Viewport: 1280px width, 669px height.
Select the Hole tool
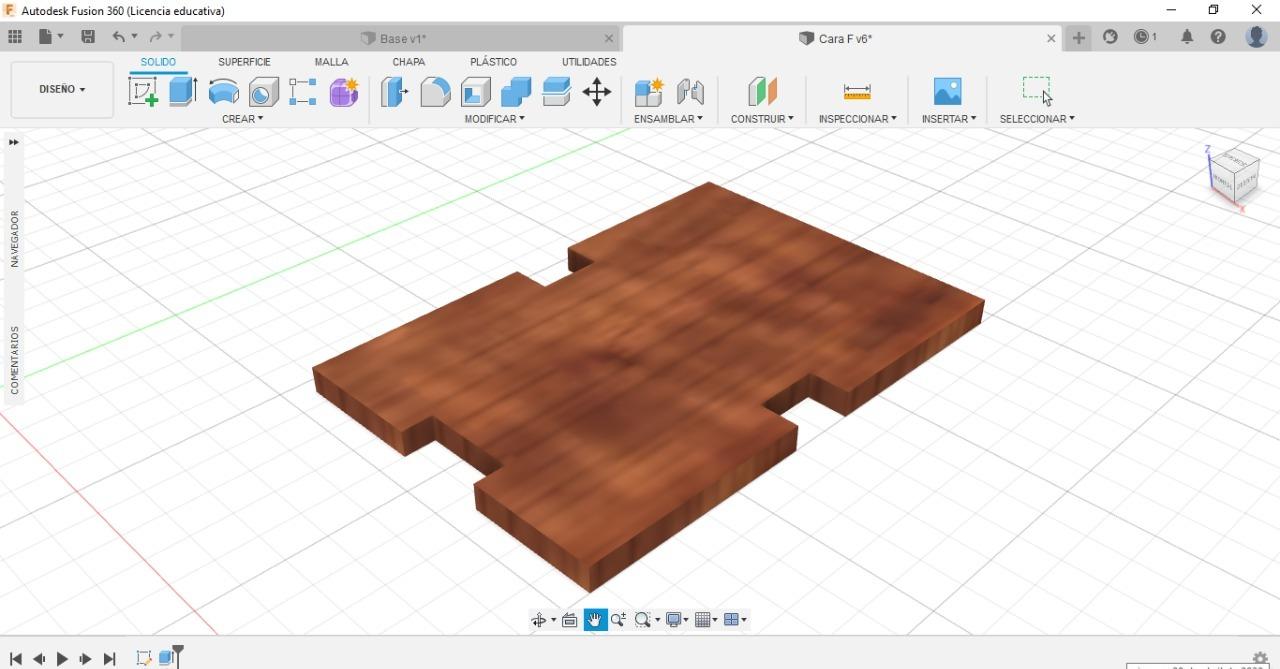click(x=263, y=92)
